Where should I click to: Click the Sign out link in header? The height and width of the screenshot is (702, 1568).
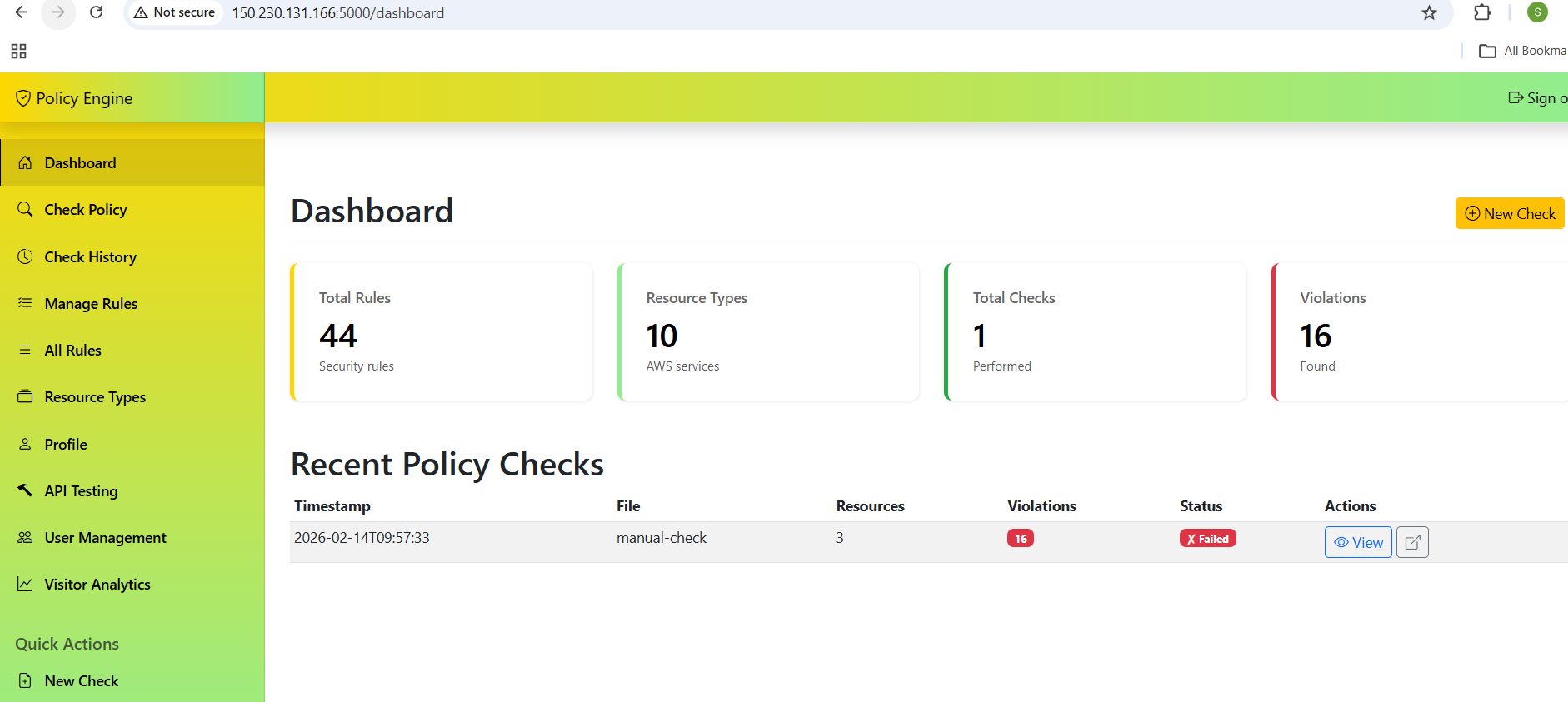click(x=1538, y=97)
